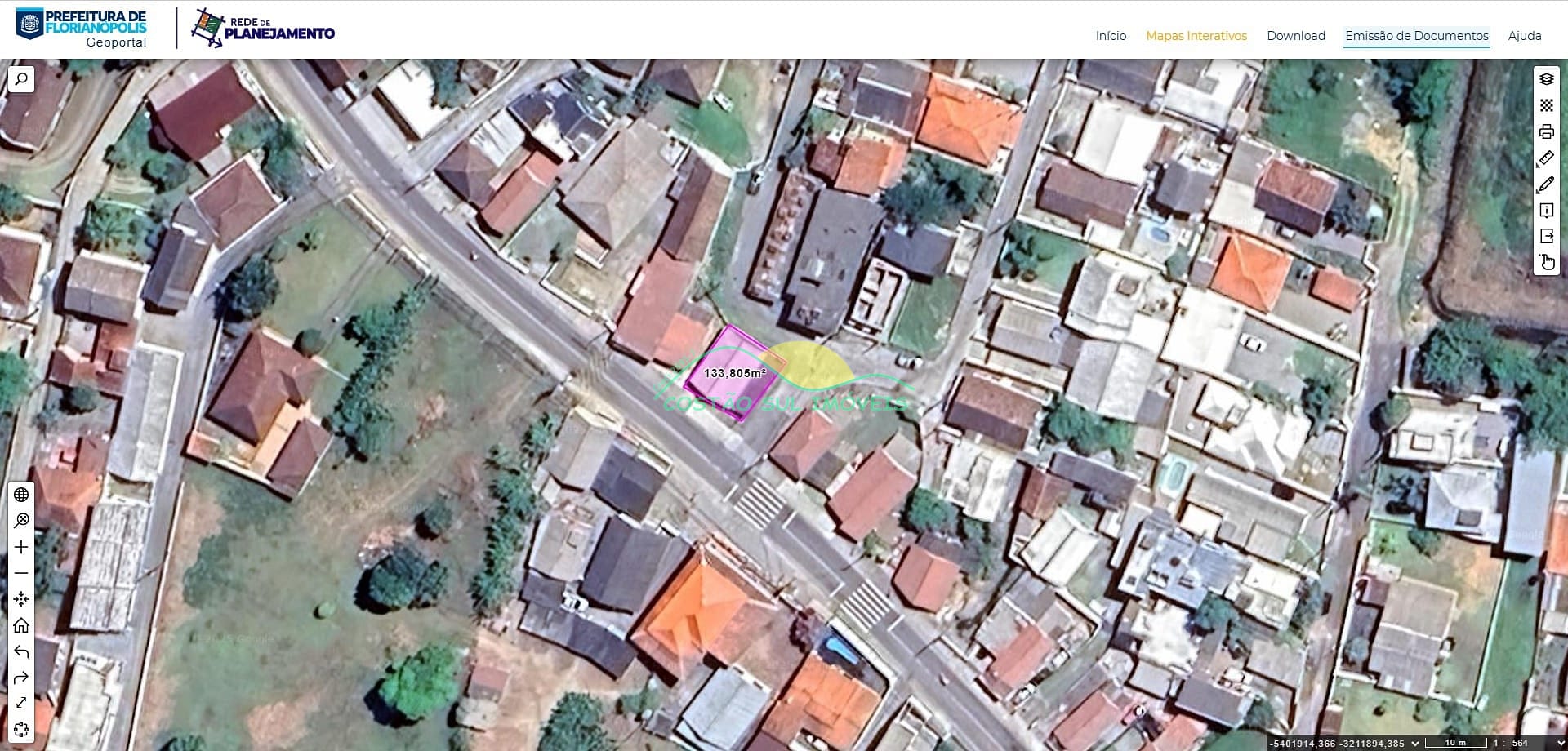Zoom out with the minus button

pyautogui.click(x=21, y=573)
